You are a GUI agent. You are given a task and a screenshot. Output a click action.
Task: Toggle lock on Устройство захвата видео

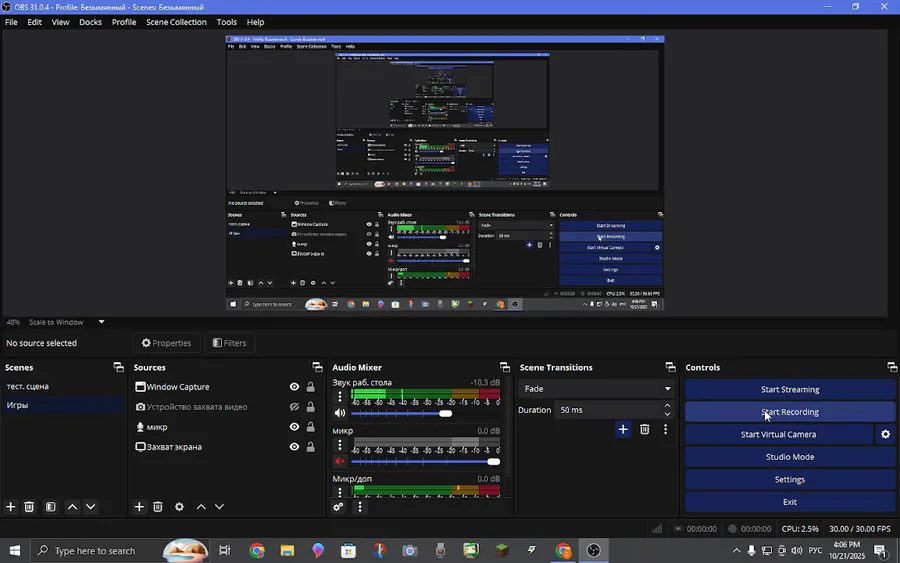click(x=311, y=407)
